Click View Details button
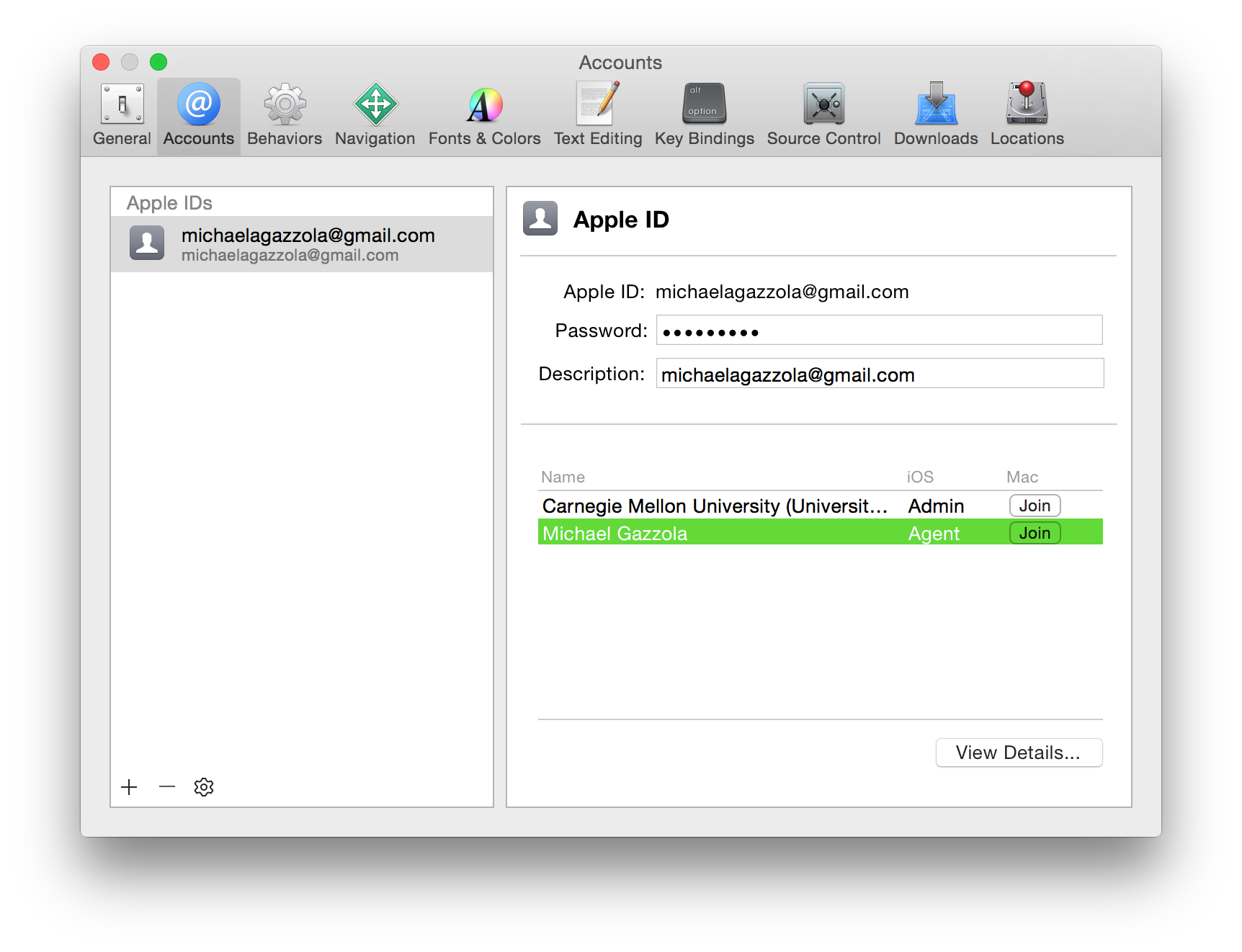The width and height of the screenshot is (1242, 952). [x=1019, y=753]
